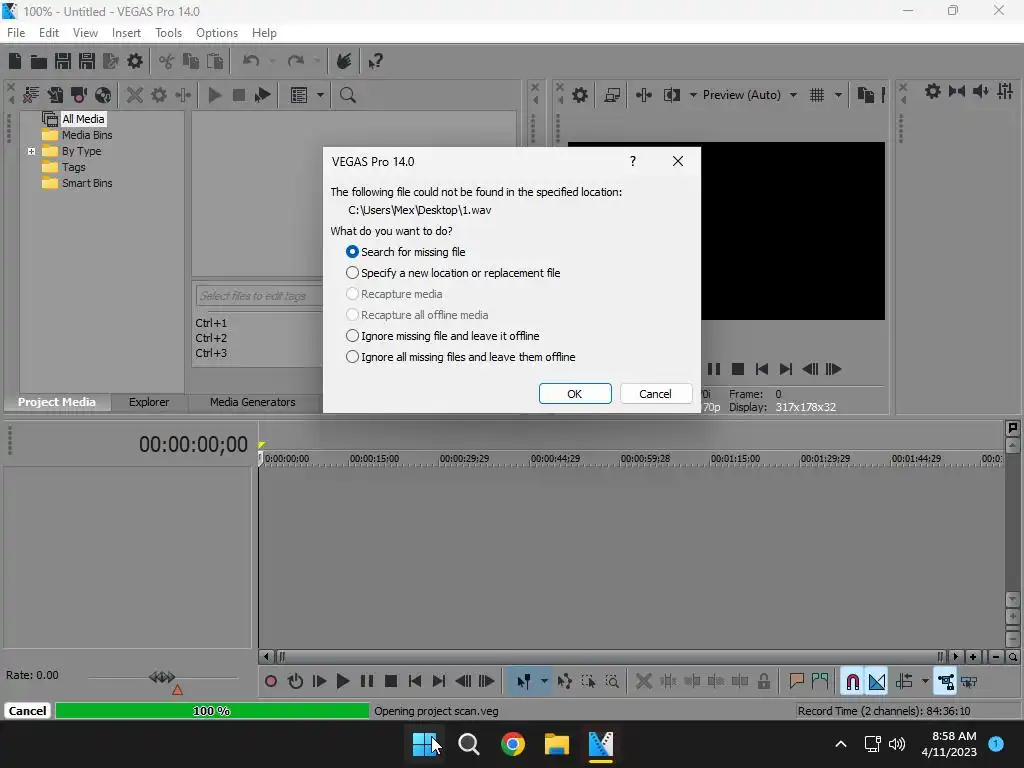The width and height of the screenshot is (1024, 768).
Task: Click the What's This help icon
Action: click(x=376, y=61)
